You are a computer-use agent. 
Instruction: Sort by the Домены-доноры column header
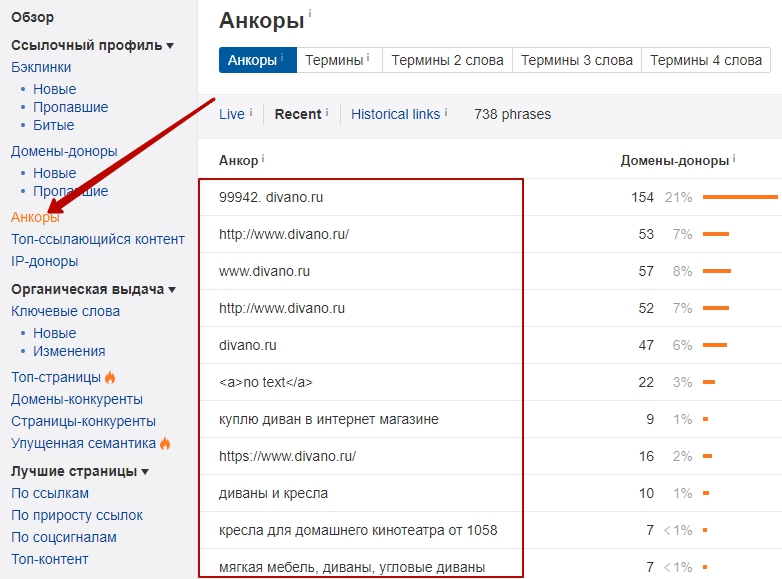[674, 161]
